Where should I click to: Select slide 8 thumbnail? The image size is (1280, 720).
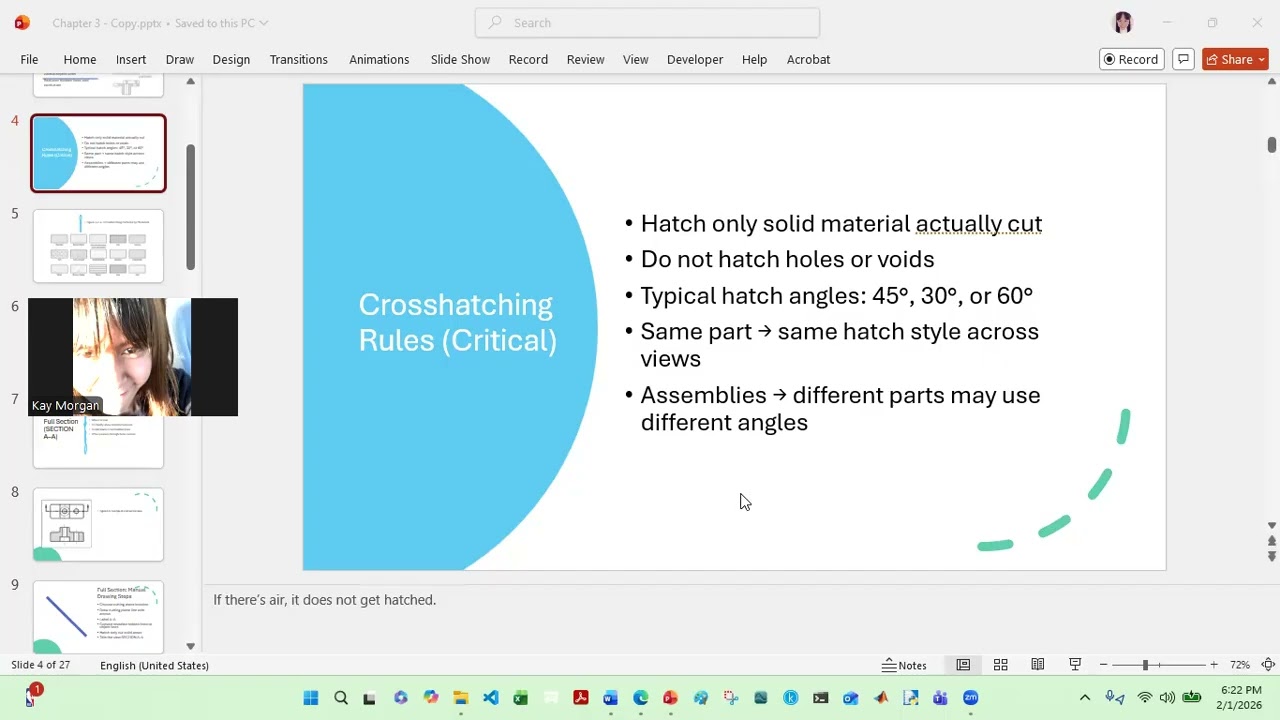[x=98, y=525]
